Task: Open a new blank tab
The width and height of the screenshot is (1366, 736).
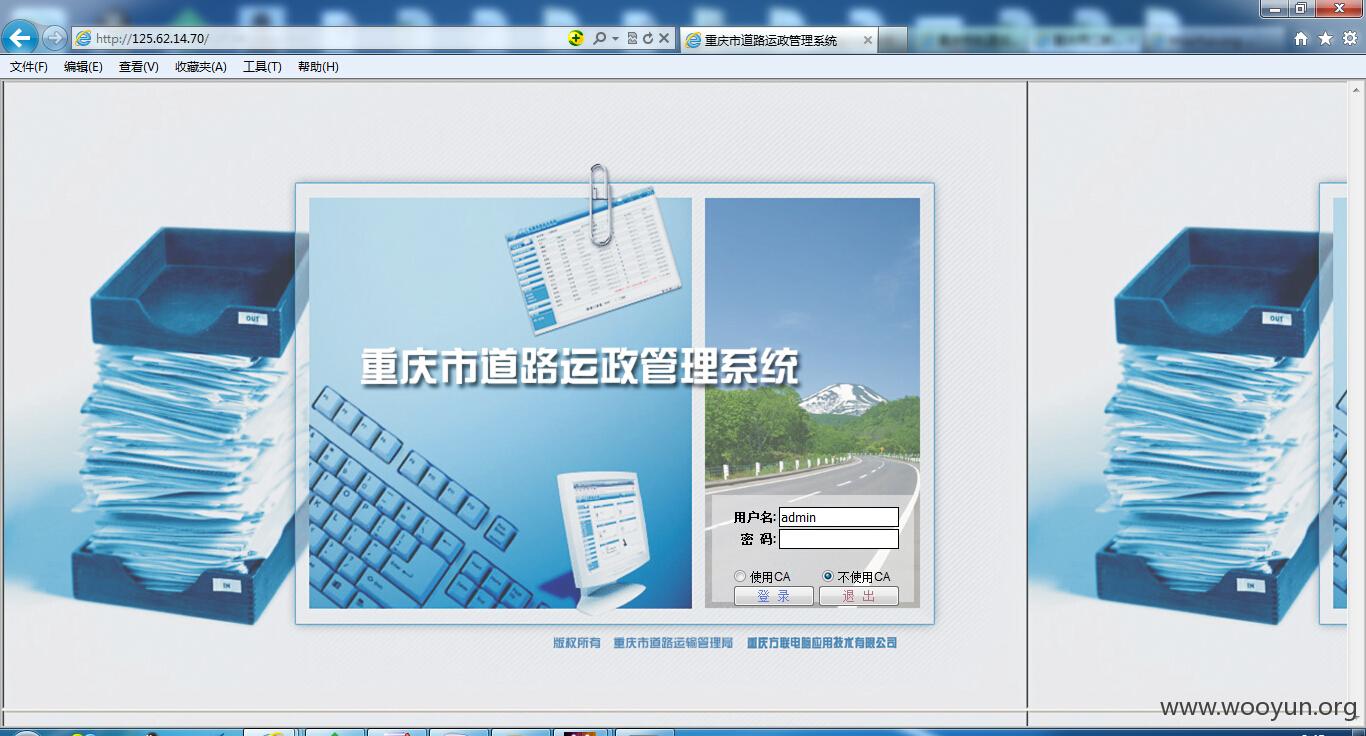Action: click(893, 40)
